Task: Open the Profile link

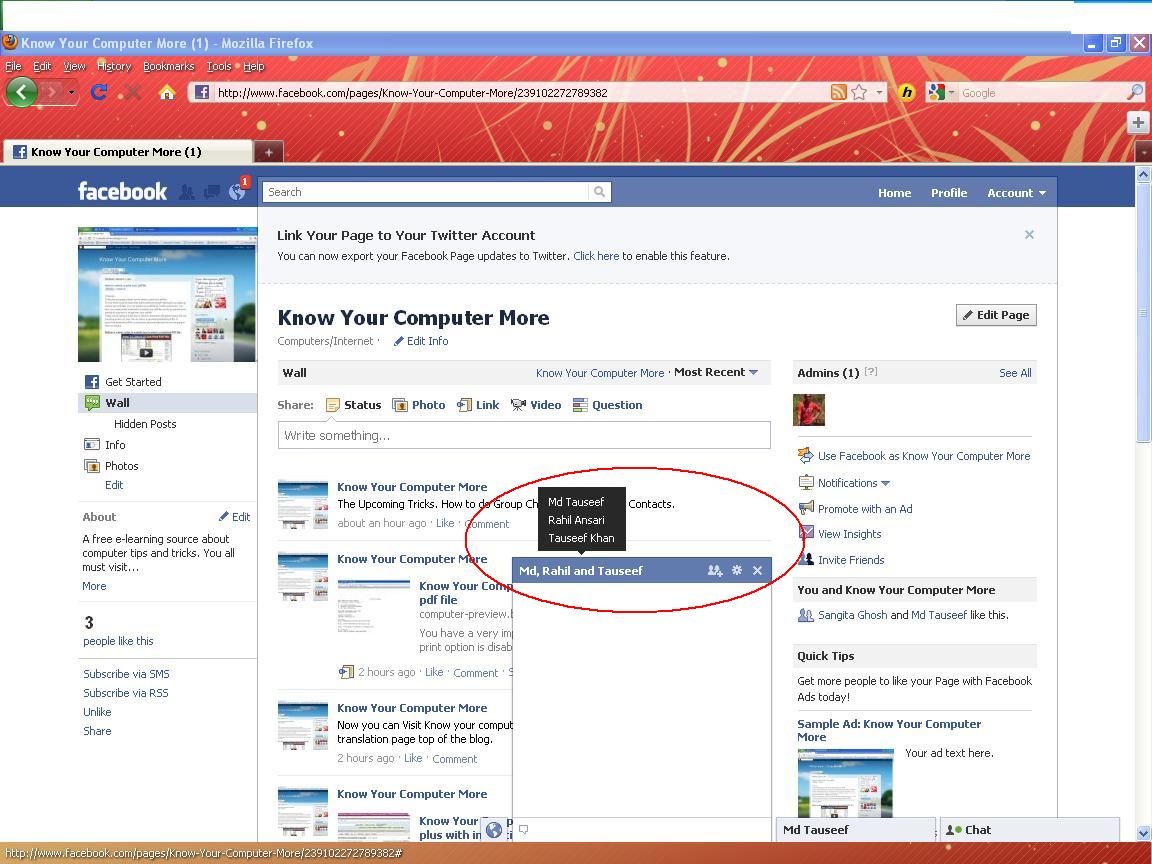Action: coord(948,192)
